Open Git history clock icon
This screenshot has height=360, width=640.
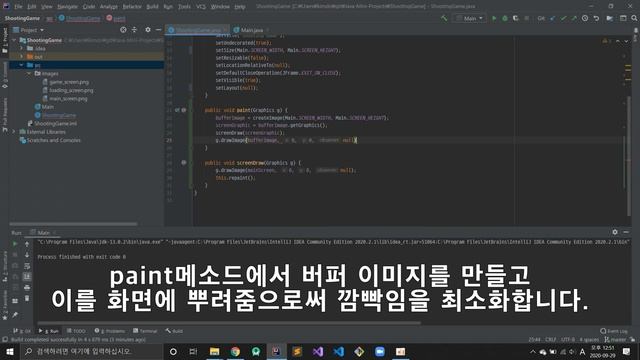585,18
